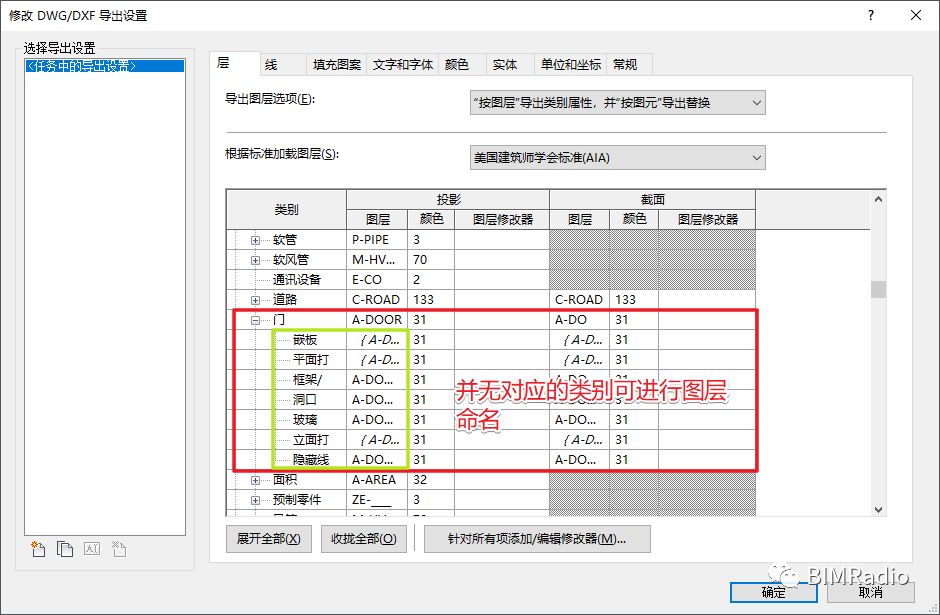This screenshot has width=940, height=615.
Task: Click the 收拢全部 button
Action: [x=364, y=539]
